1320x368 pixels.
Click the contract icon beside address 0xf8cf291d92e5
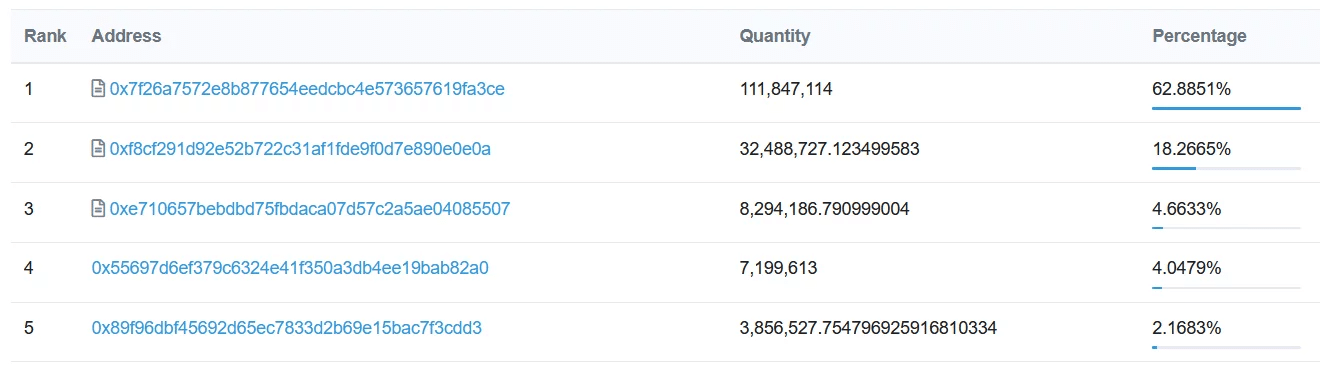click(x=98, y=149)
